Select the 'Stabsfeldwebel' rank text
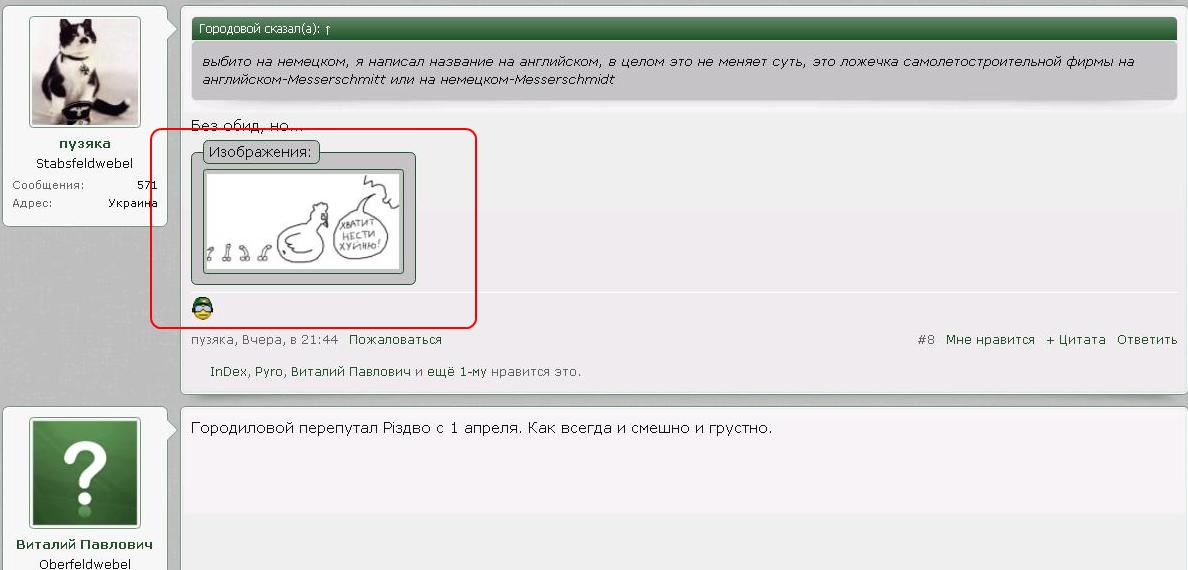This screenshot has height=570, width=1188. 85,164
